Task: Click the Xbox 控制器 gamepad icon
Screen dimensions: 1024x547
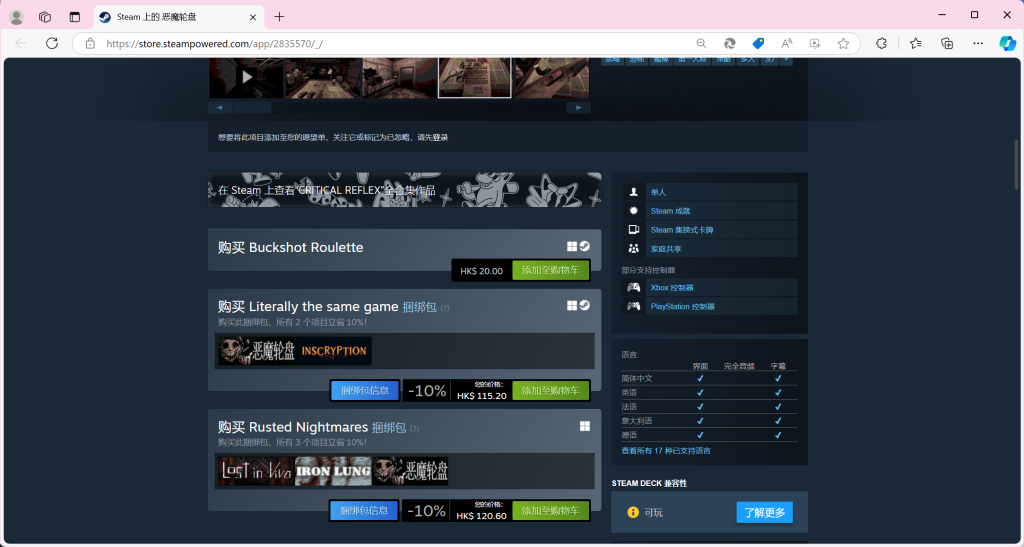Action: point(633,287)
